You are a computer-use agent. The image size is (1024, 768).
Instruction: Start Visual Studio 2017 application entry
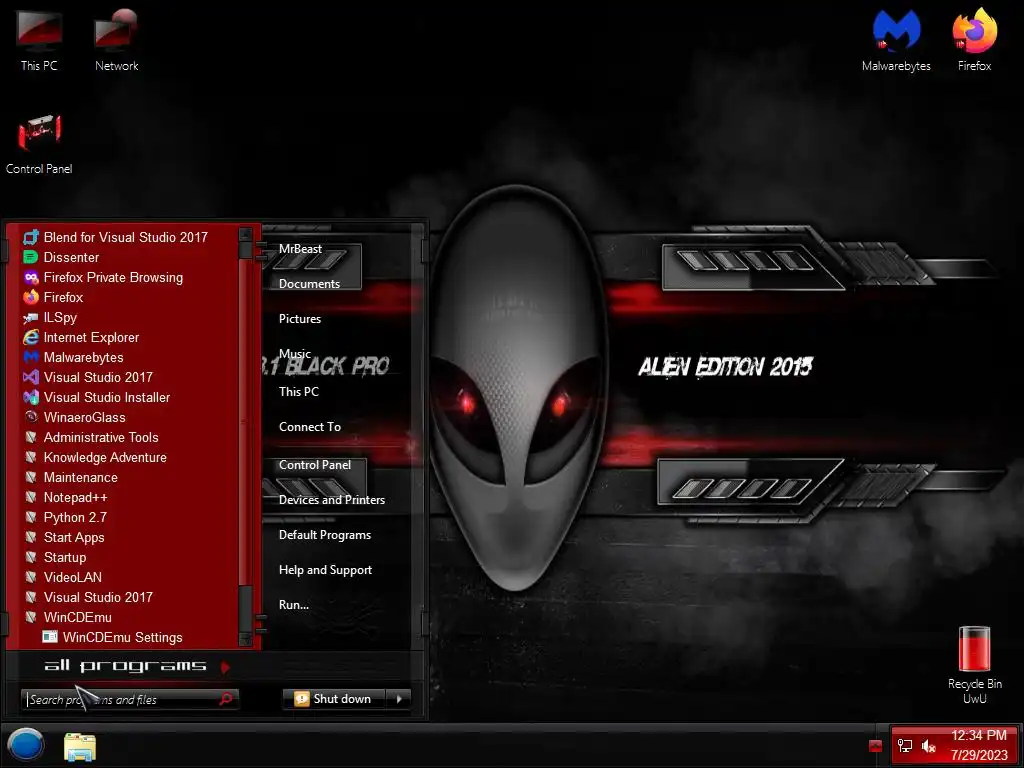[88, 377]
